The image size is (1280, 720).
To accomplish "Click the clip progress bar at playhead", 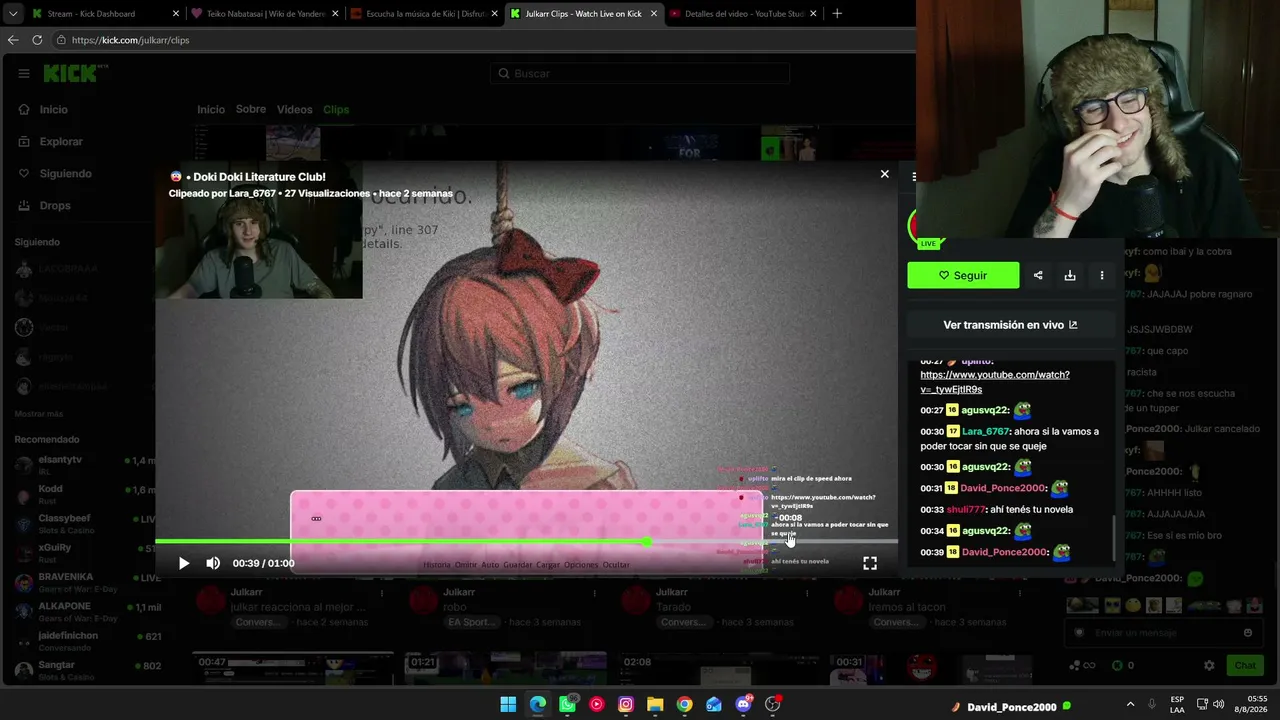I will (x=647, y=542).
